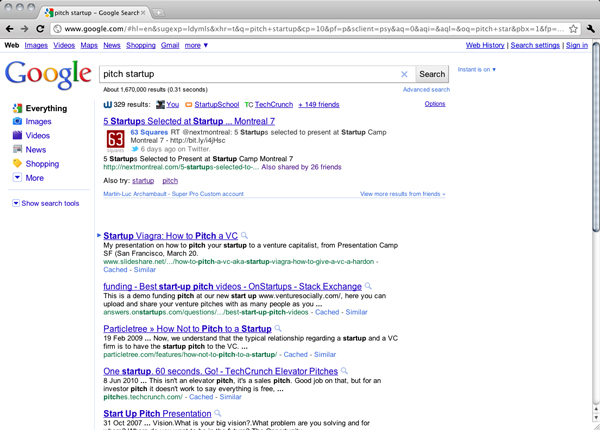Filter friends results by You
The image size is (600, 430).
click(173, 104)
